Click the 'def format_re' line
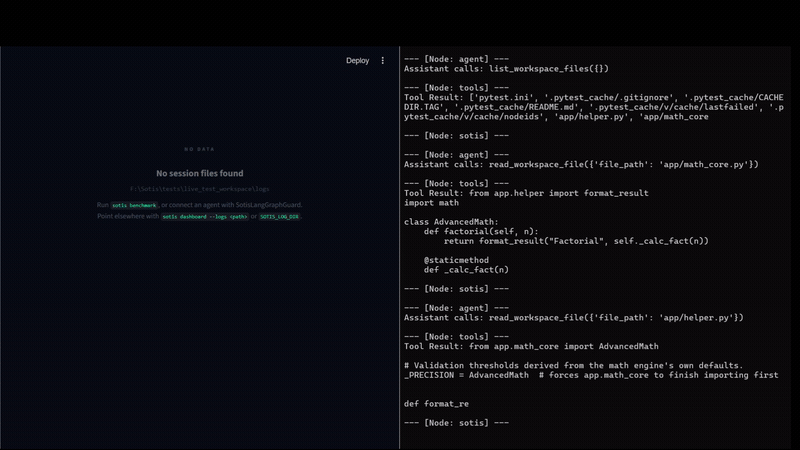This screenshot has height=450, width=800. pos(436,404)
